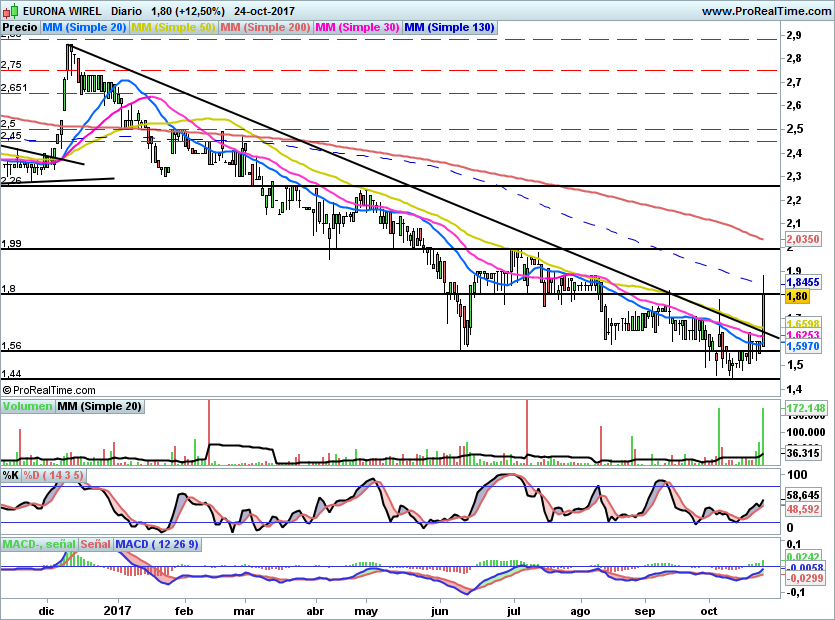Click the 2,0350 moving average value tag
This screenshot has height=620, width=835.
point(804,240)
